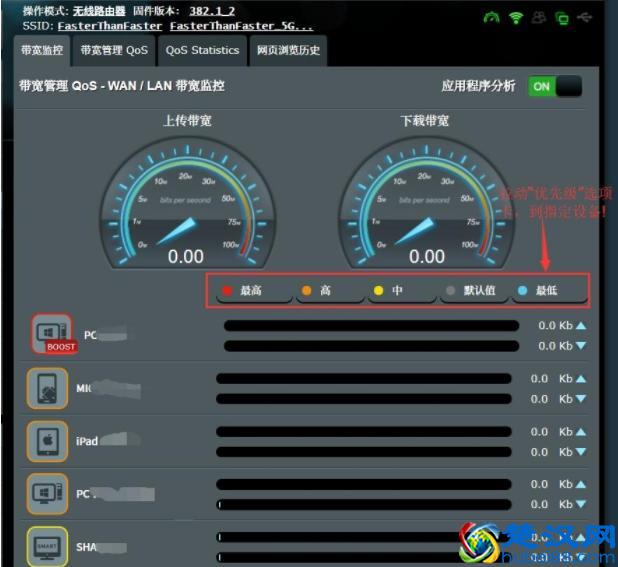Select the 高 orange priority tag

pyautogui.click(x=330, y=291)
